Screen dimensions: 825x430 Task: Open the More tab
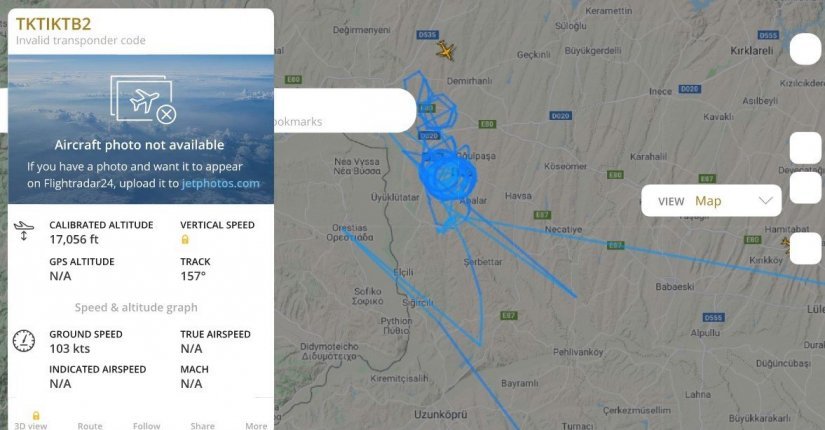pyautogui.click(x=256, y=425)
